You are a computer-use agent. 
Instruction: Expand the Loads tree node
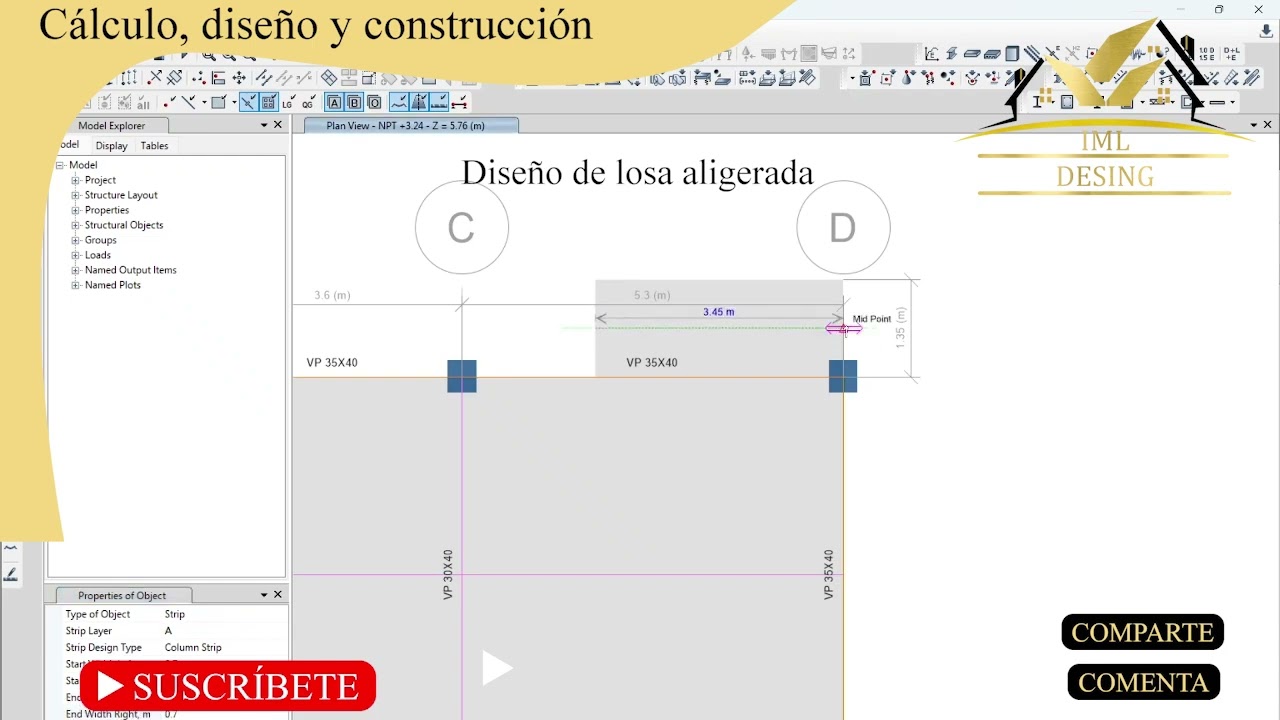pyautogui.click(x=75, y=255)
